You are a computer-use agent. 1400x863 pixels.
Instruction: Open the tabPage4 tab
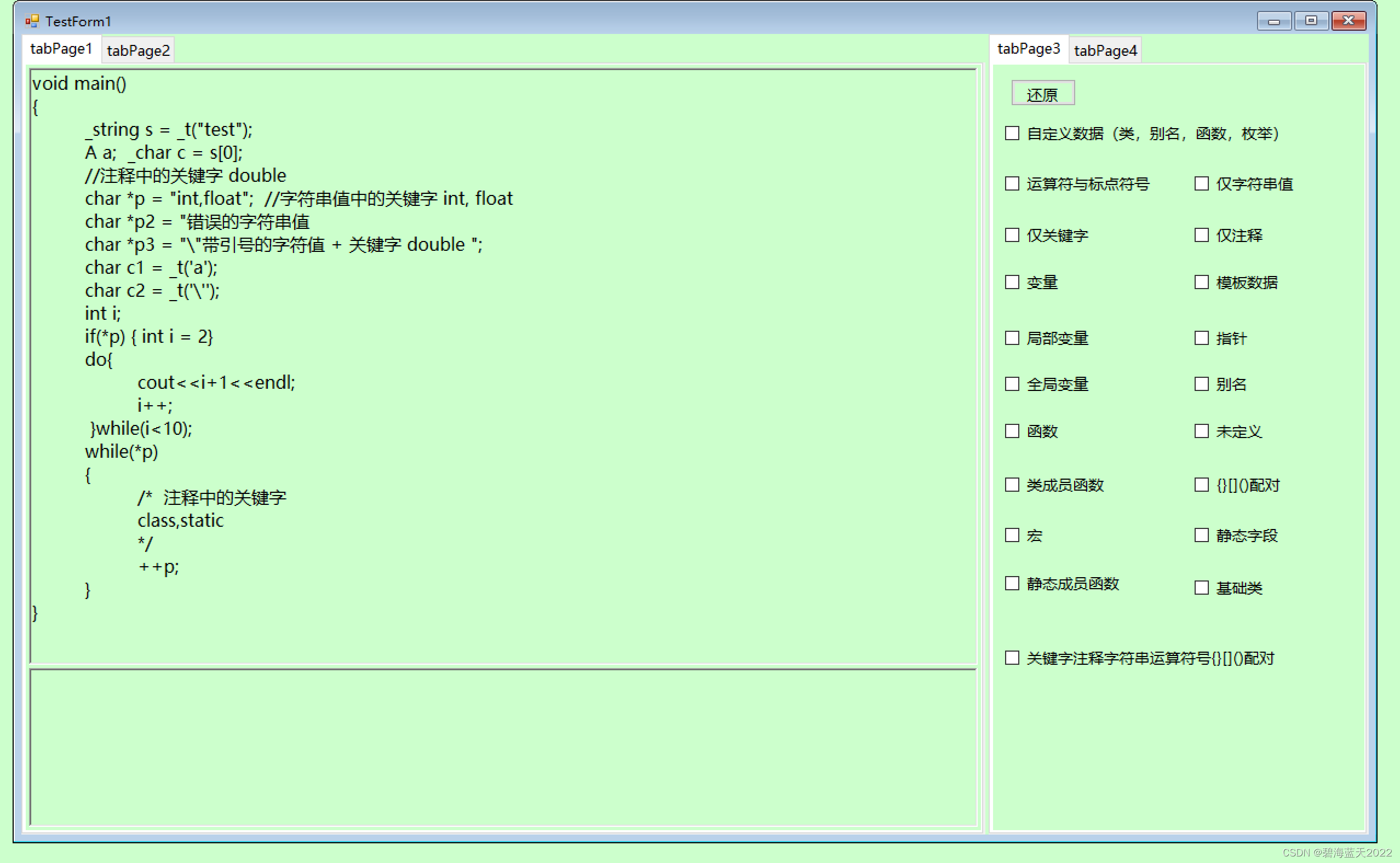pos(1105,51)
